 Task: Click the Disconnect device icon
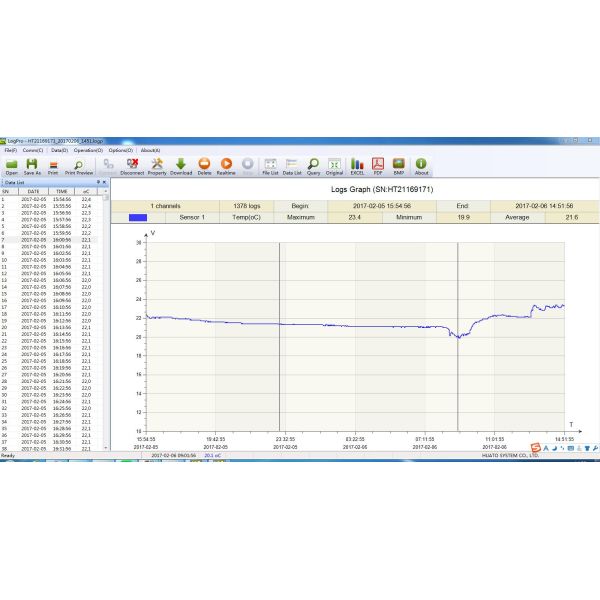132,164
